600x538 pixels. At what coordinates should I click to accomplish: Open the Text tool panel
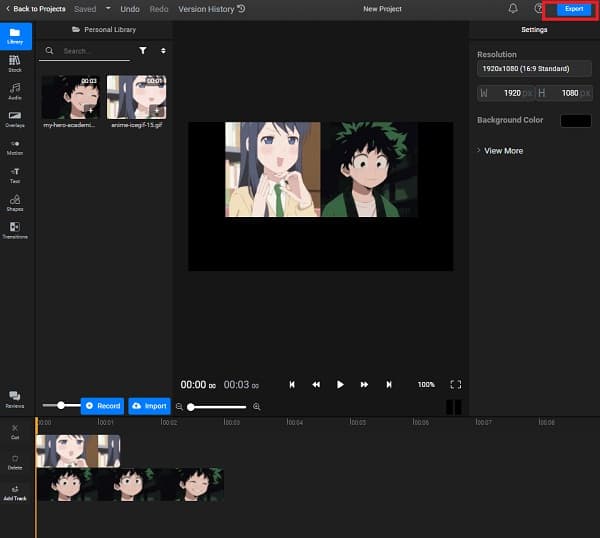[15, 175]
